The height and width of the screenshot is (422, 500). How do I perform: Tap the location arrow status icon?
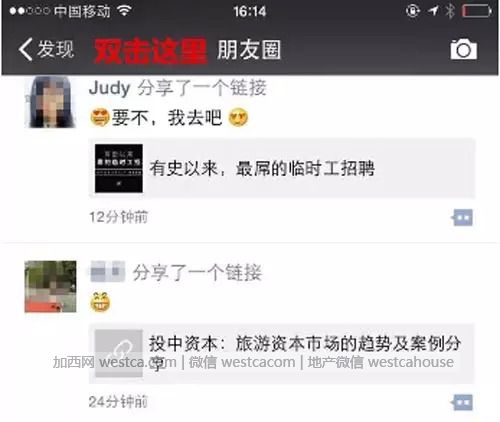(x=433, y=11)
